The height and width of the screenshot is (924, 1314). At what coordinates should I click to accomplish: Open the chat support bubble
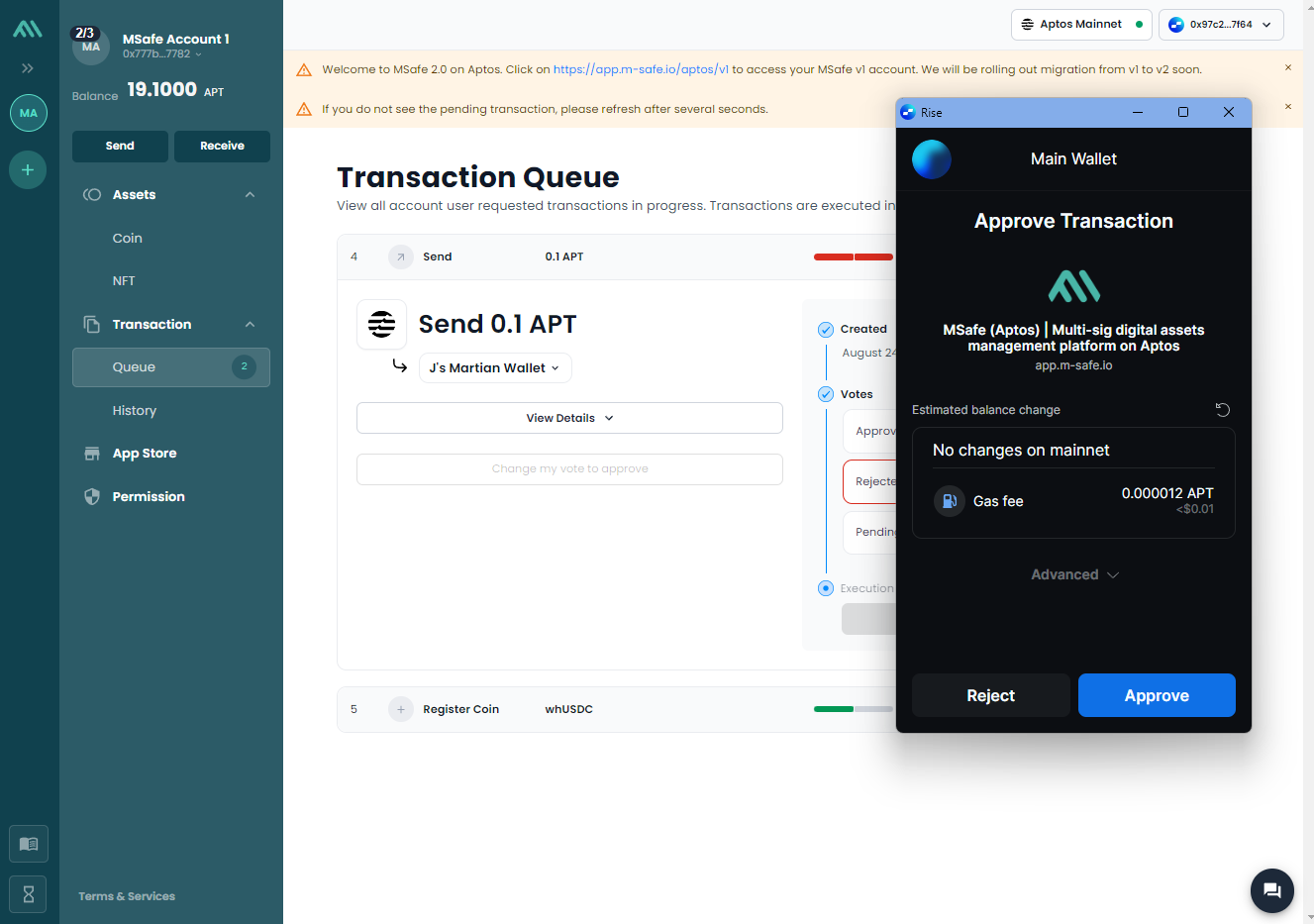click(1272, 890)
